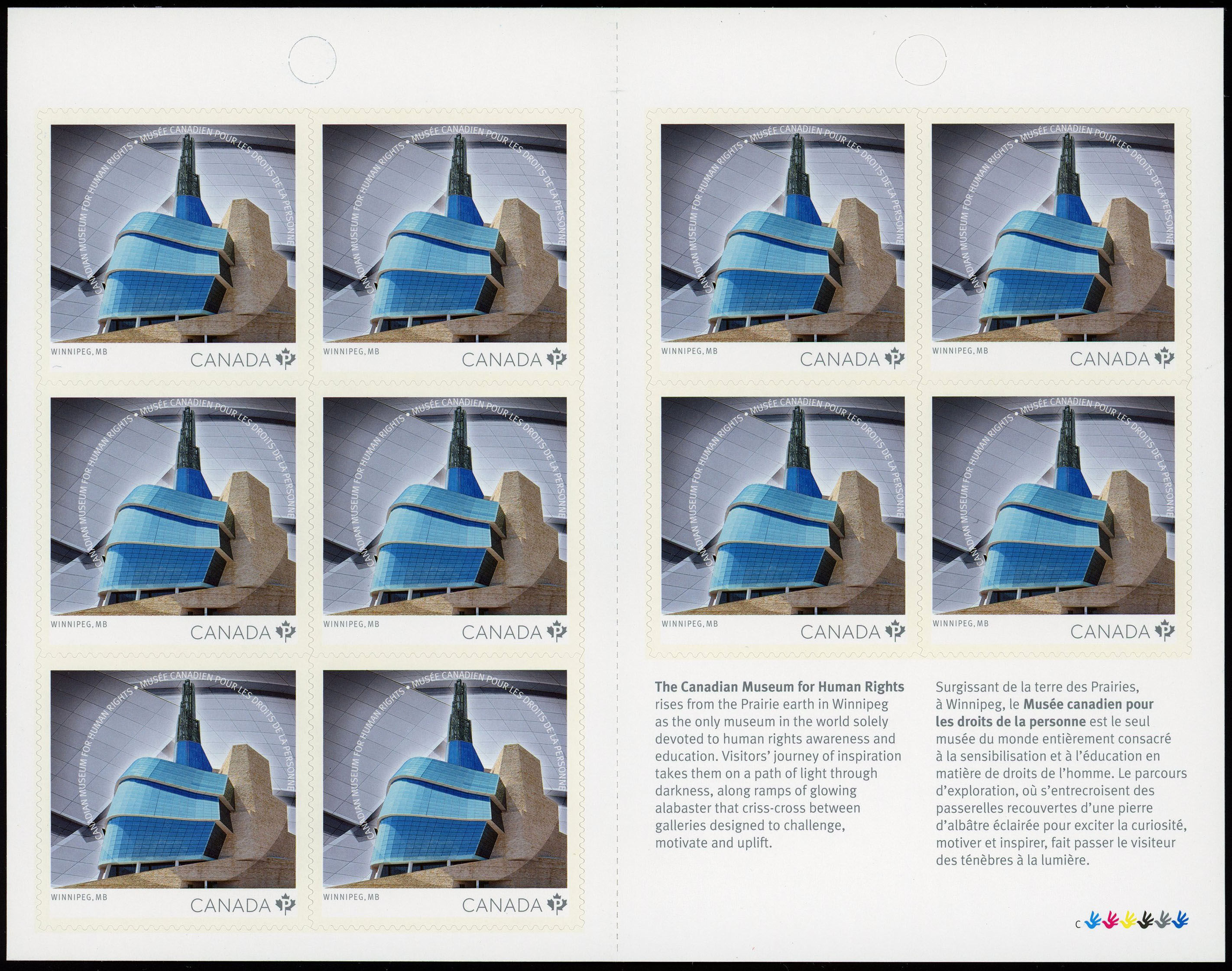
Task: Click the hang-hole circle above the left pane
Action: tap(312, 61)
